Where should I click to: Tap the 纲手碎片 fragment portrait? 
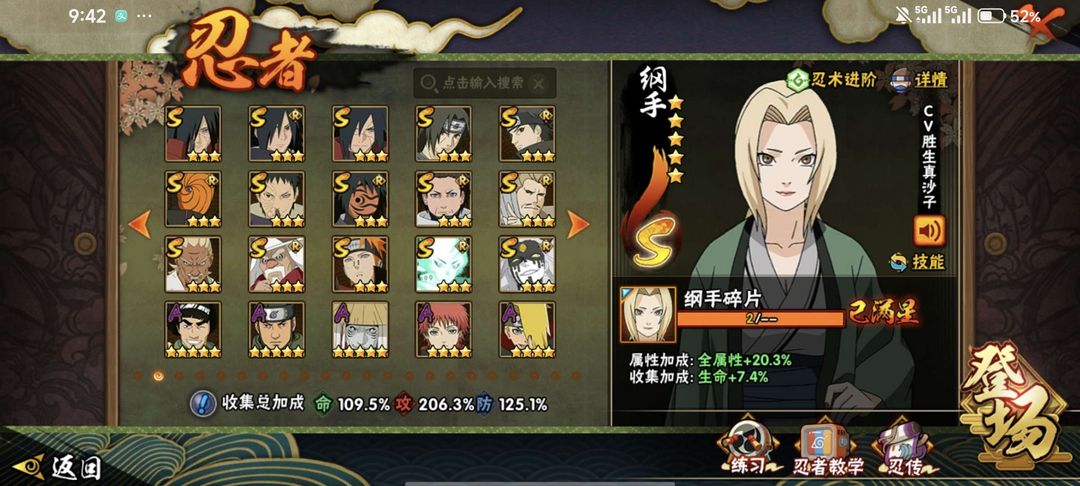[647, 315]
